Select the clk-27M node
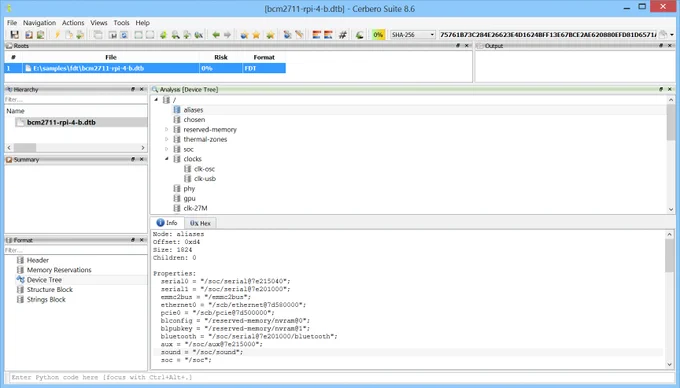The width and height of the screenshot is (680, 388). (195, 208)
